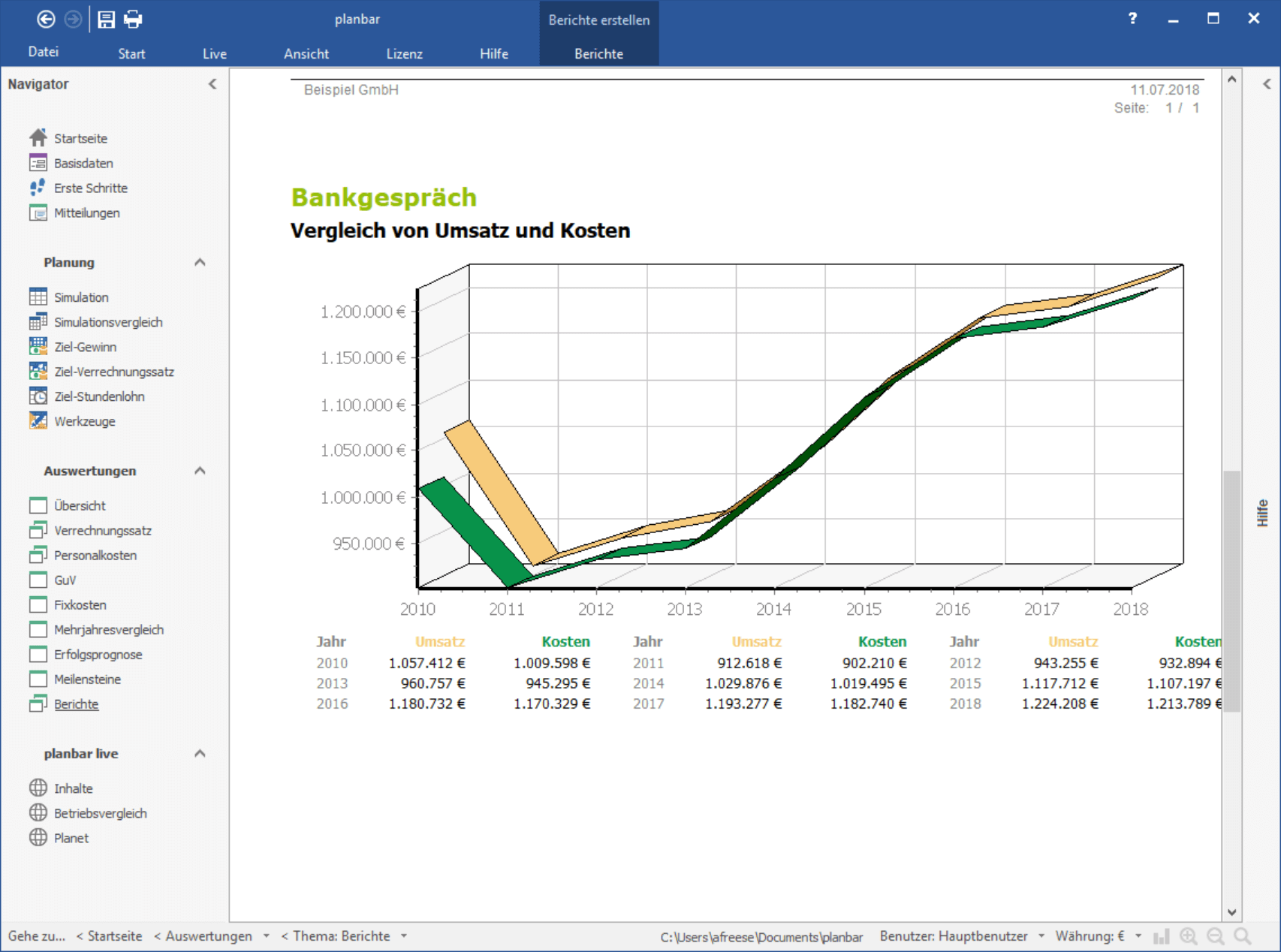The image size is (1281, 952).
Task: Collapse the planbar live section
Action: tap(200, 753)
